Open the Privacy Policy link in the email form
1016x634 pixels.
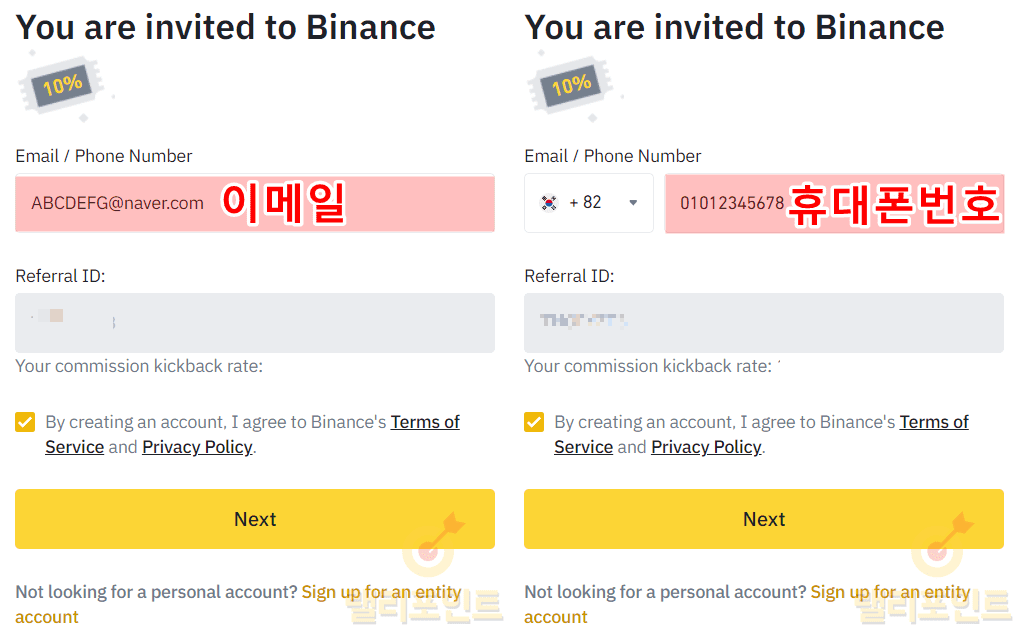197,447
